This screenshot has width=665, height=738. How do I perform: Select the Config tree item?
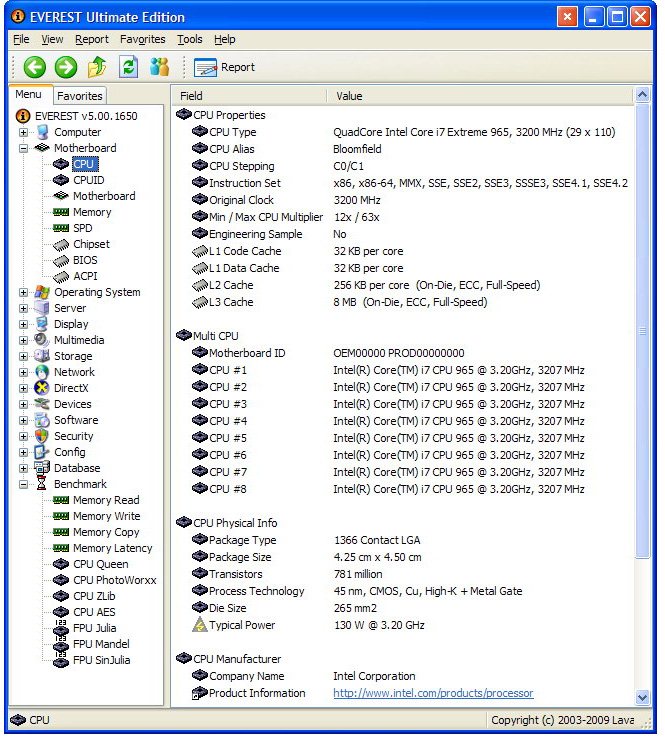(x=70, y=452)
